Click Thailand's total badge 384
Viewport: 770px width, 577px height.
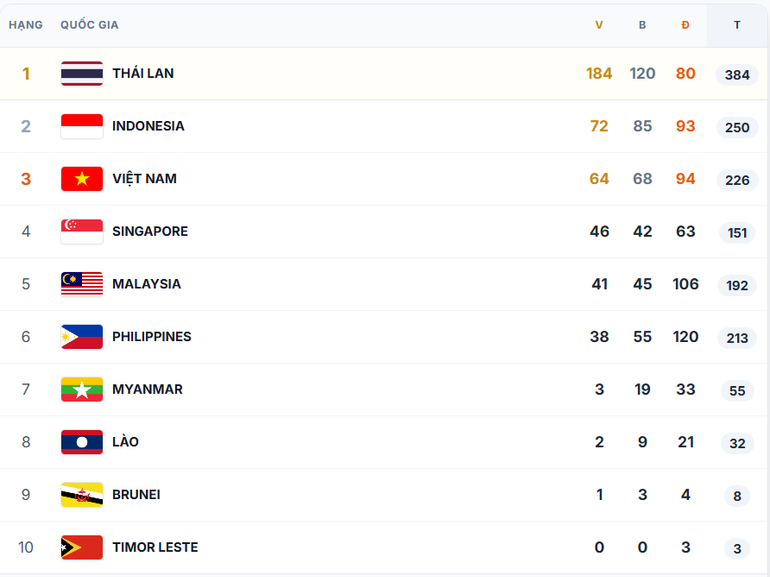[x=737, y=75]
